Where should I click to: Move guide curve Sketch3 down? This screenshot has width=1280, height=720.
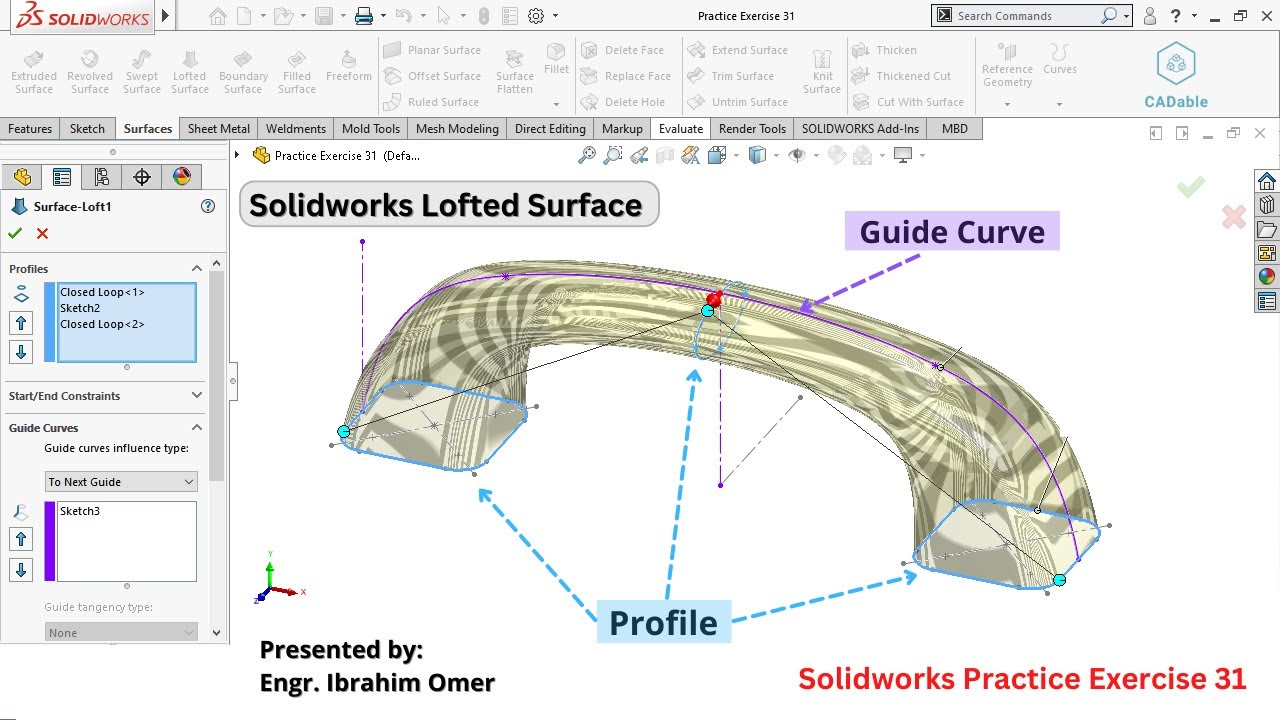point(22,570)
